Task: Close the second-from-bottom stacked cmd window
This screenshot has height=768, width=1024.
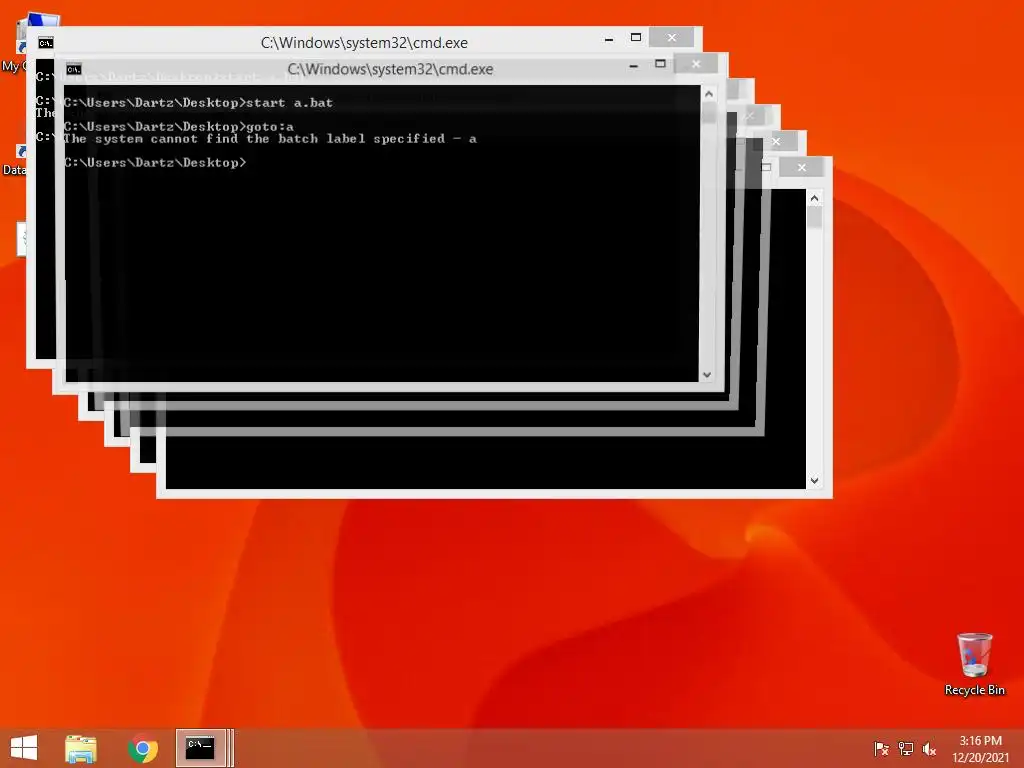Action: coord(776,141)
